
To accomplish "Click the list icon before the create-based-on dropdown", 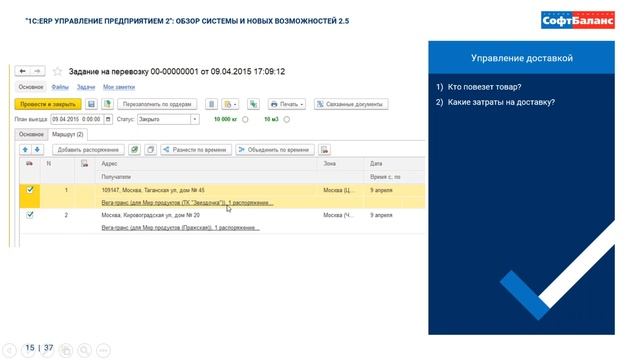I will click(211, 104).
